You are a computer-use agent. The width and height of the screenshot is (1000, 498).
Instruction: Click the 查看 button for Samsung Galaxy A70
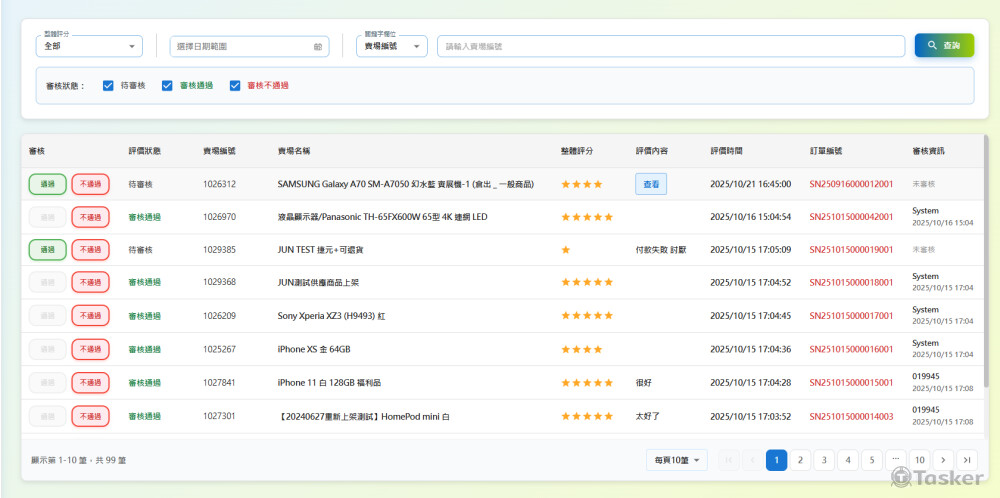[651, 184]
